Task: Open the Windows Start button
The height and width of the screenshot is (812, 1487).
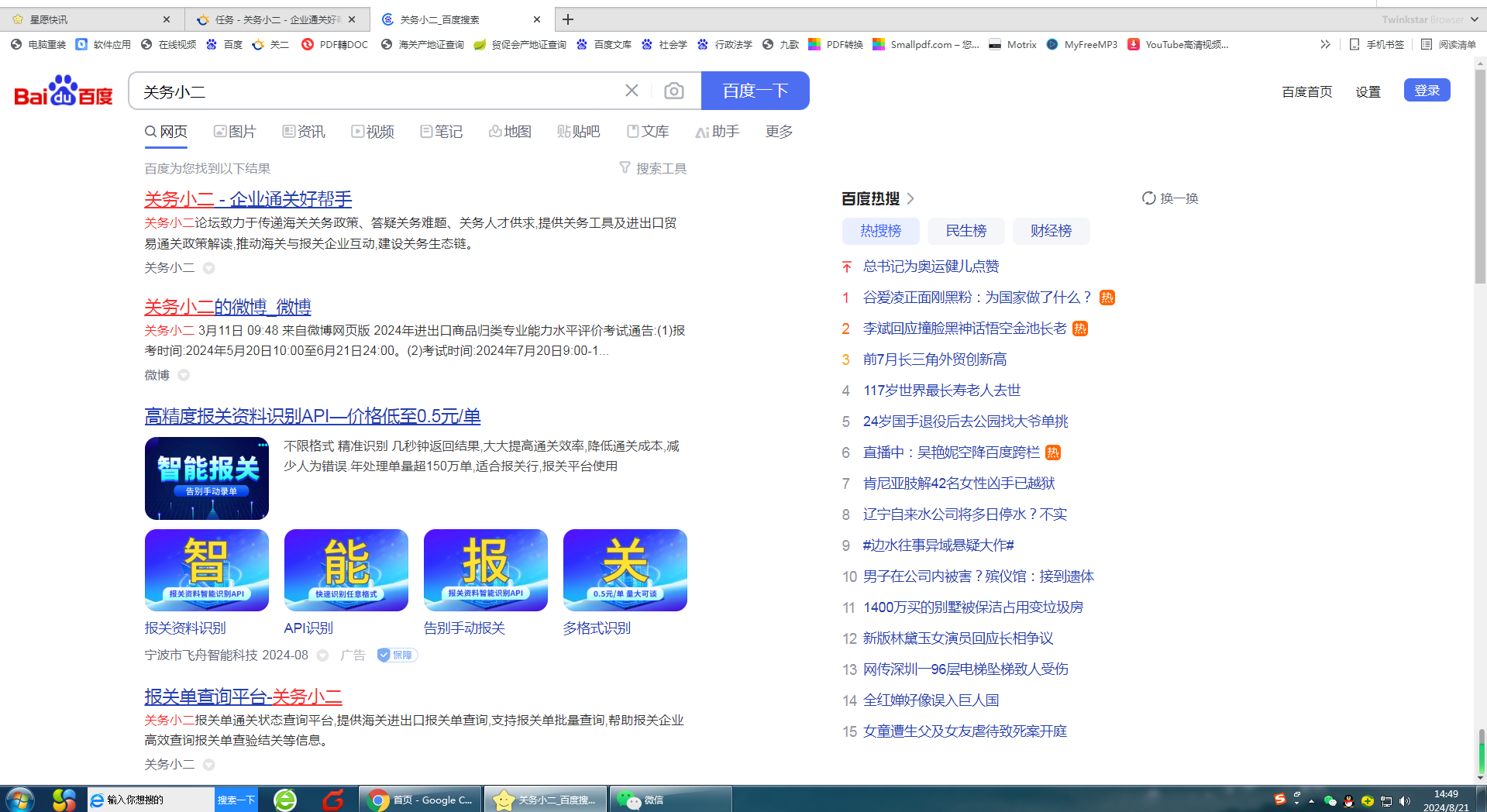Action: [19, 800]
